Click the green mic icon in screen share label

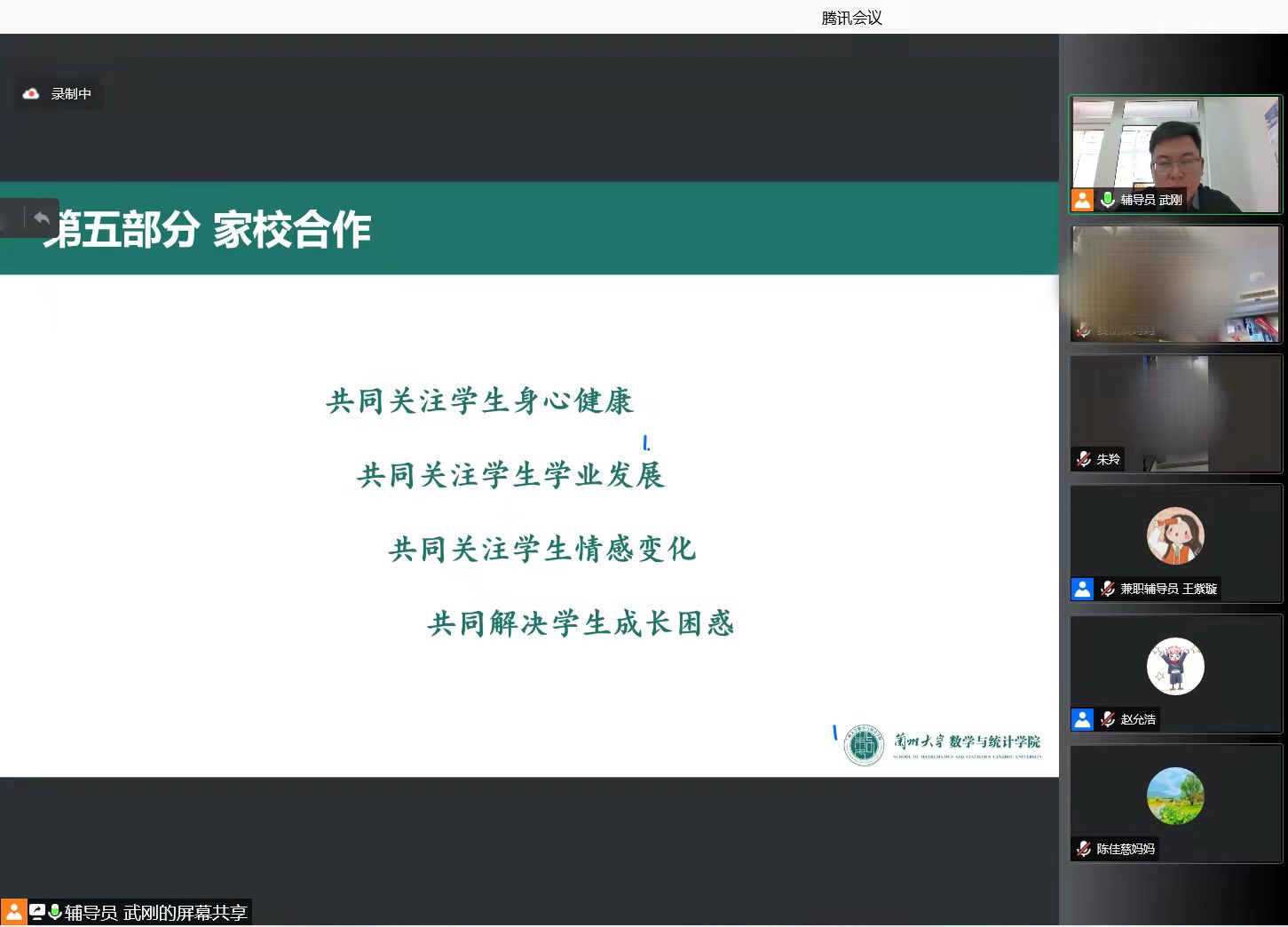point(55,912)
